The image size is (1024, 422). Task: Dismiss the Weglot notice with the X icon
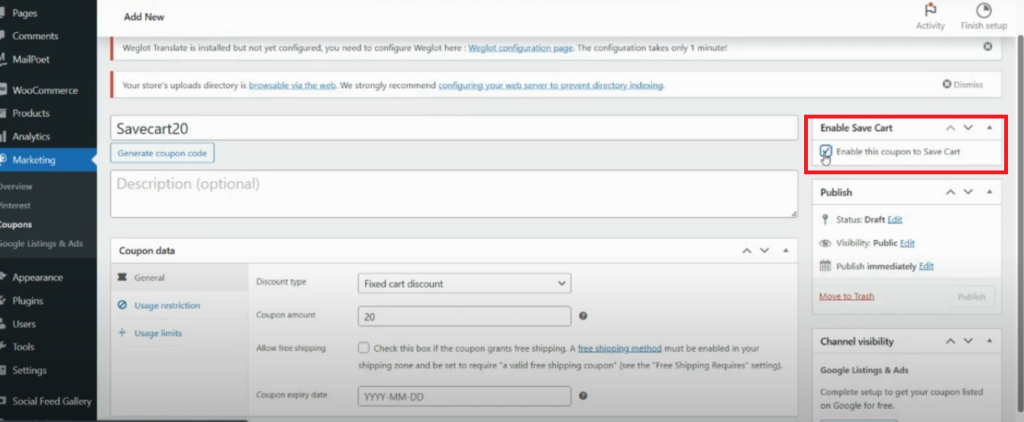point(988,46)
